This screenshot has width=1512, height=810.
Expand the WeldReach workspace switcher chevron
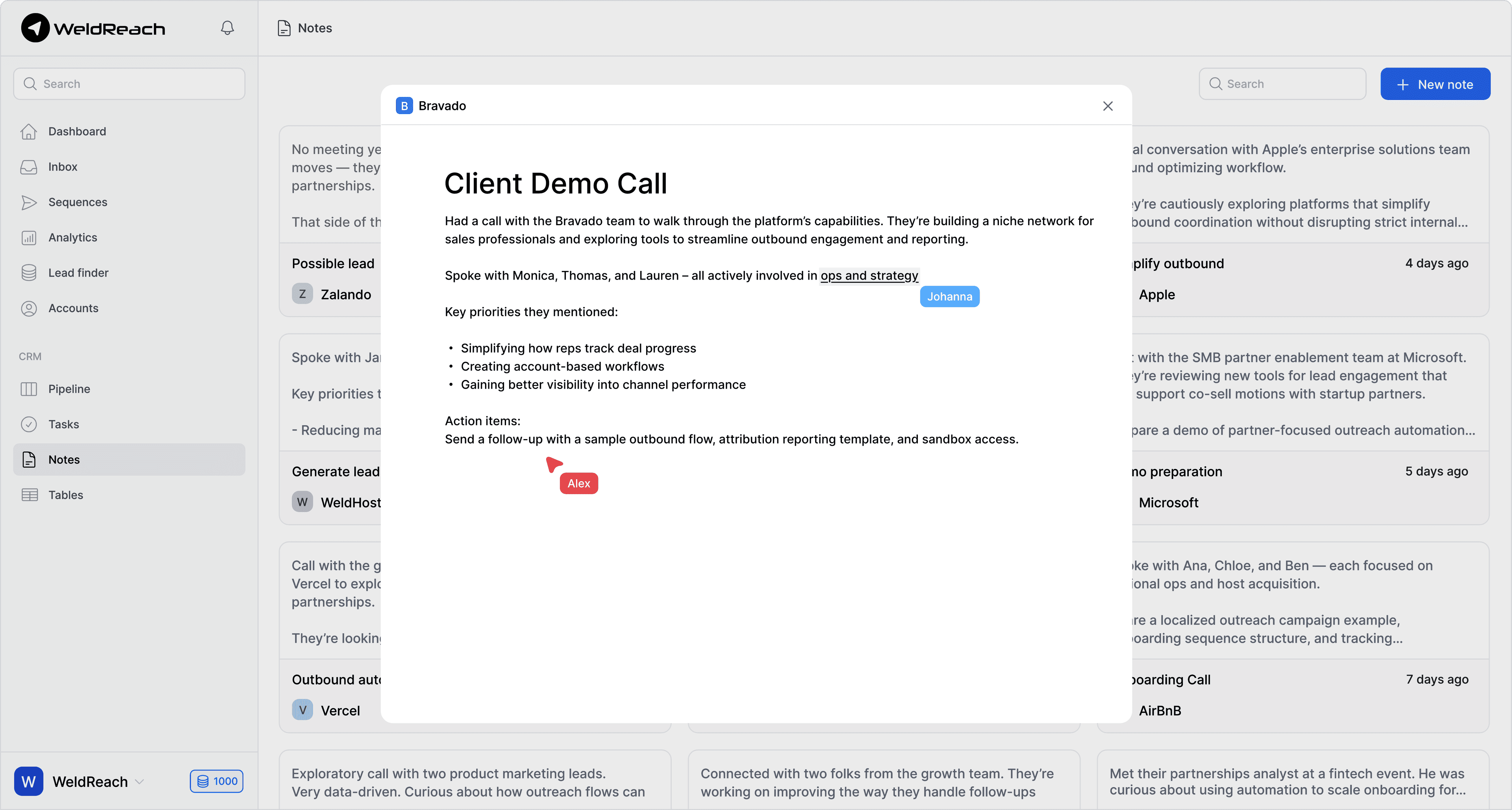coord(139,782)
